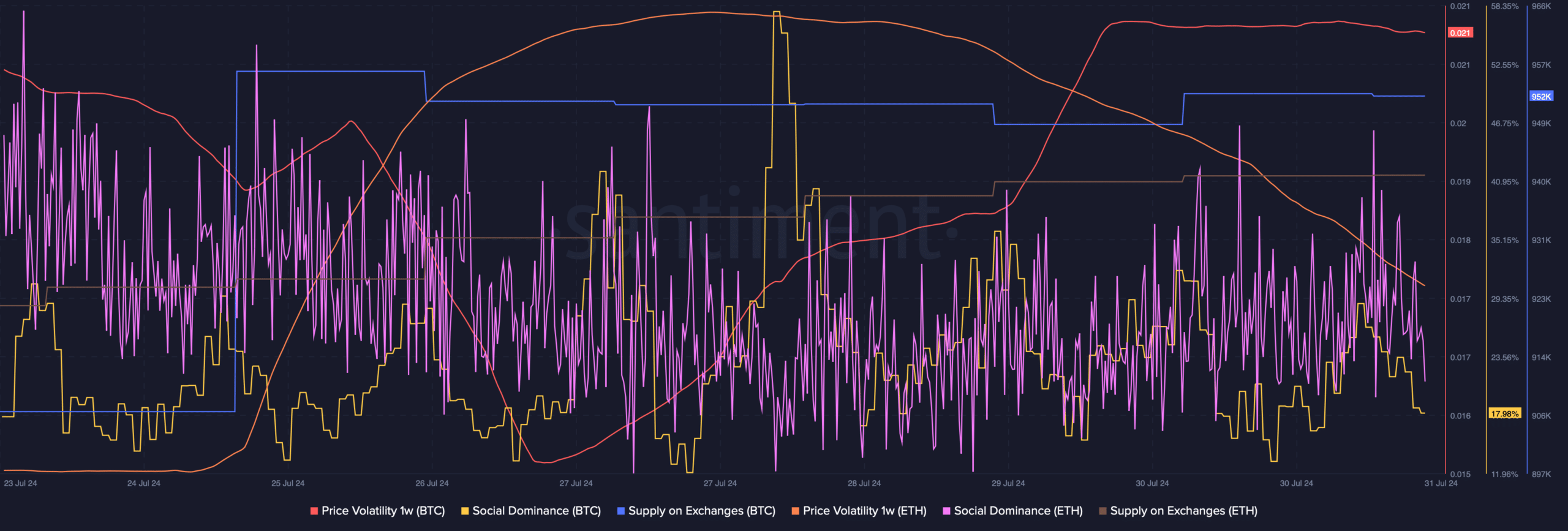Viewport: 1568px width, 531px height.
Task: Click the 29 Jul 24 date label
Action: point(1008,483)
